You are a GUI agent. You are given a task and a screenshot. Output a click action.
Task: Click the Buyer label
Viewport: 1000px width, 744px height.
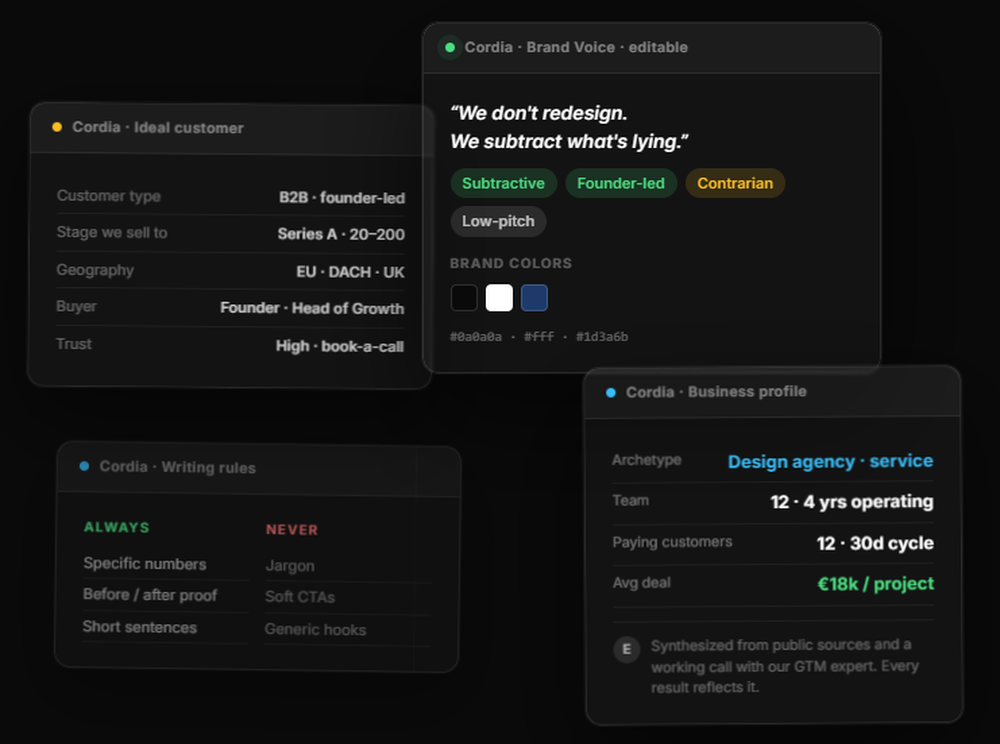[x=76, y=306]
